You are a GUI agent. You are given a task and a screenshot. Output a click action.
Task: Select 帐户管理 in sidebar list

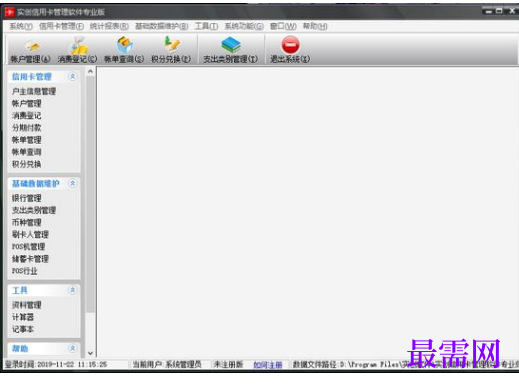pos(27,103)
